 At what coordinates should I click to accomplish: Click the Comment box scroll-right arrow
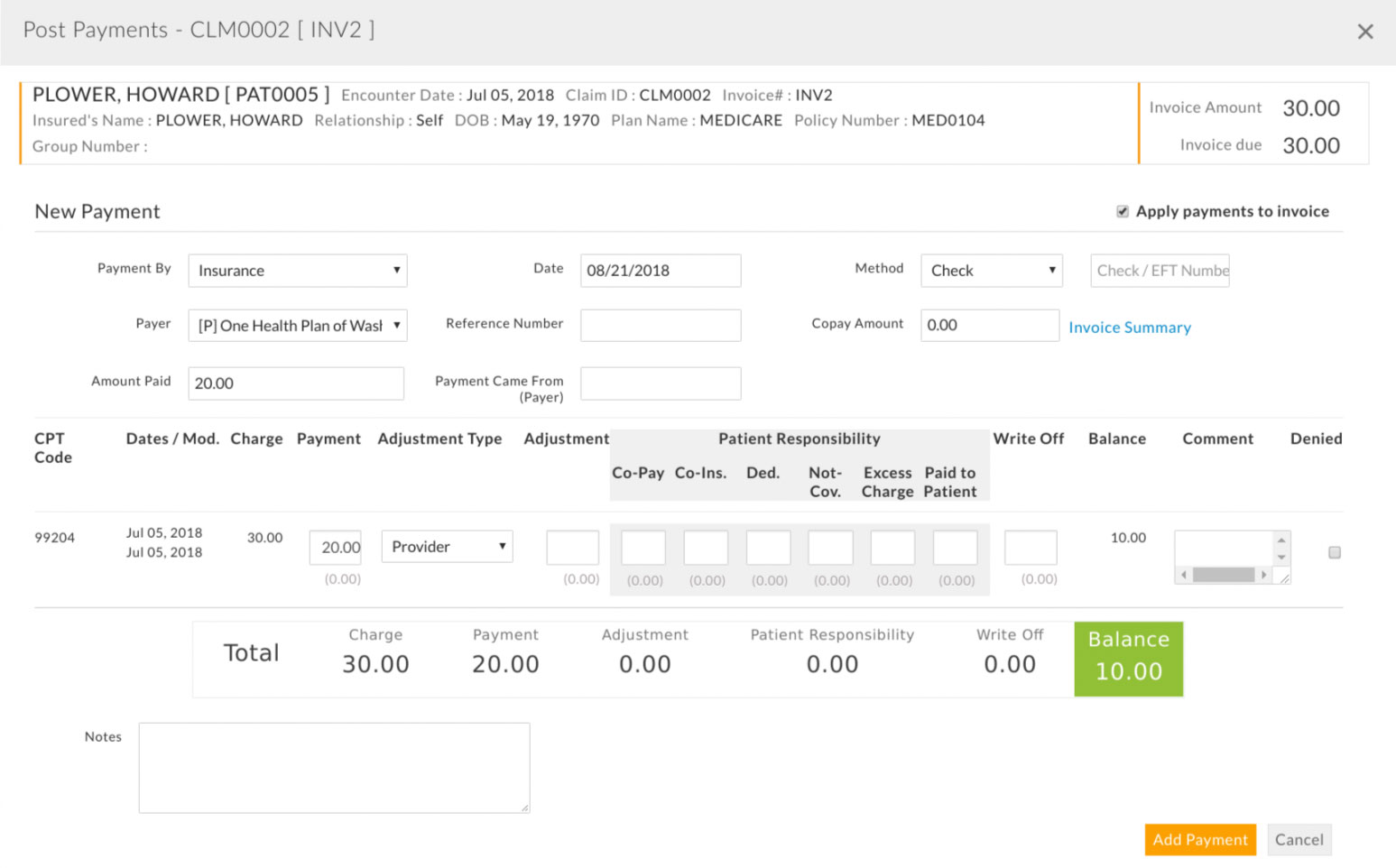click(1263, 575)
